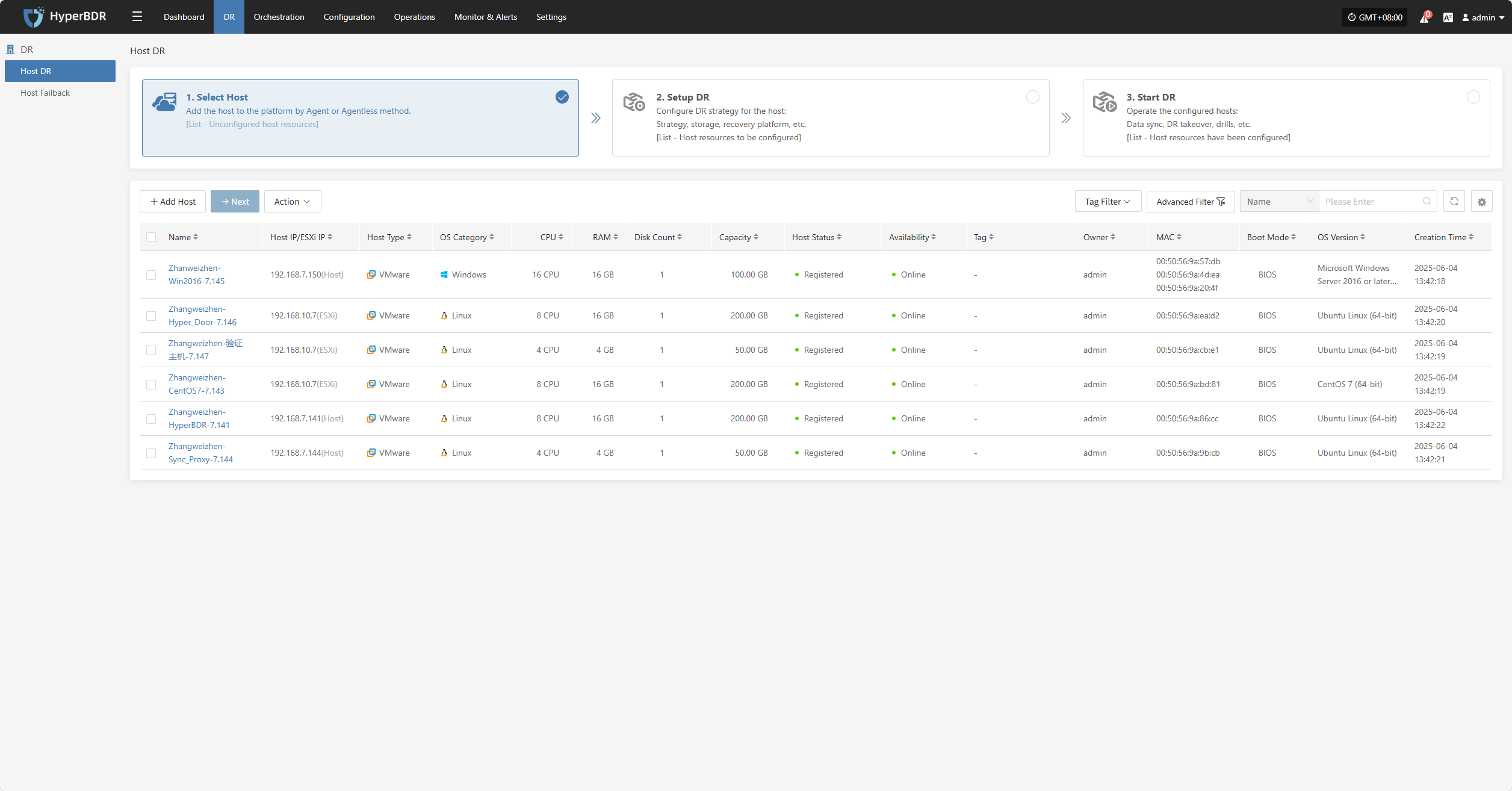This screenshot has width=1512, height=791.
Task: Open host Zhangweizhen-CentOS7-7.143 link
Action: coord(197,384)
